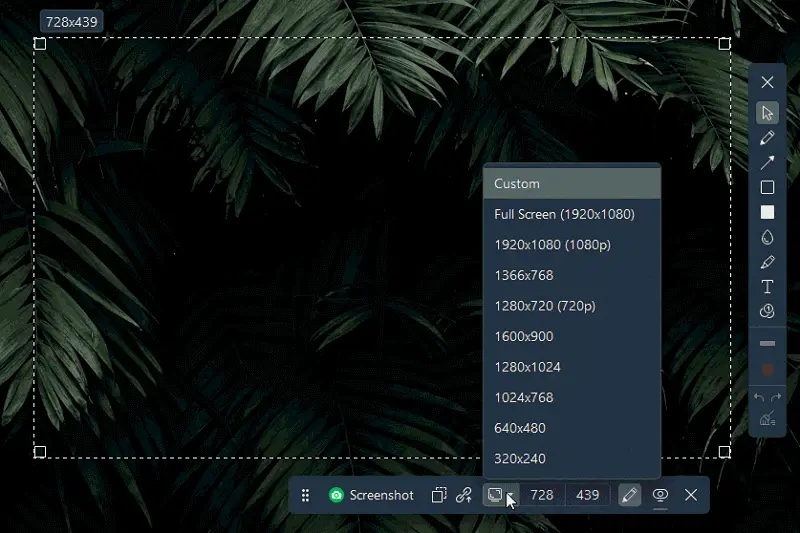Screen dimensions: 800x533
Task: Open the capture size preset dropdown
Action: pyautogui.click(x=501, y=495)
